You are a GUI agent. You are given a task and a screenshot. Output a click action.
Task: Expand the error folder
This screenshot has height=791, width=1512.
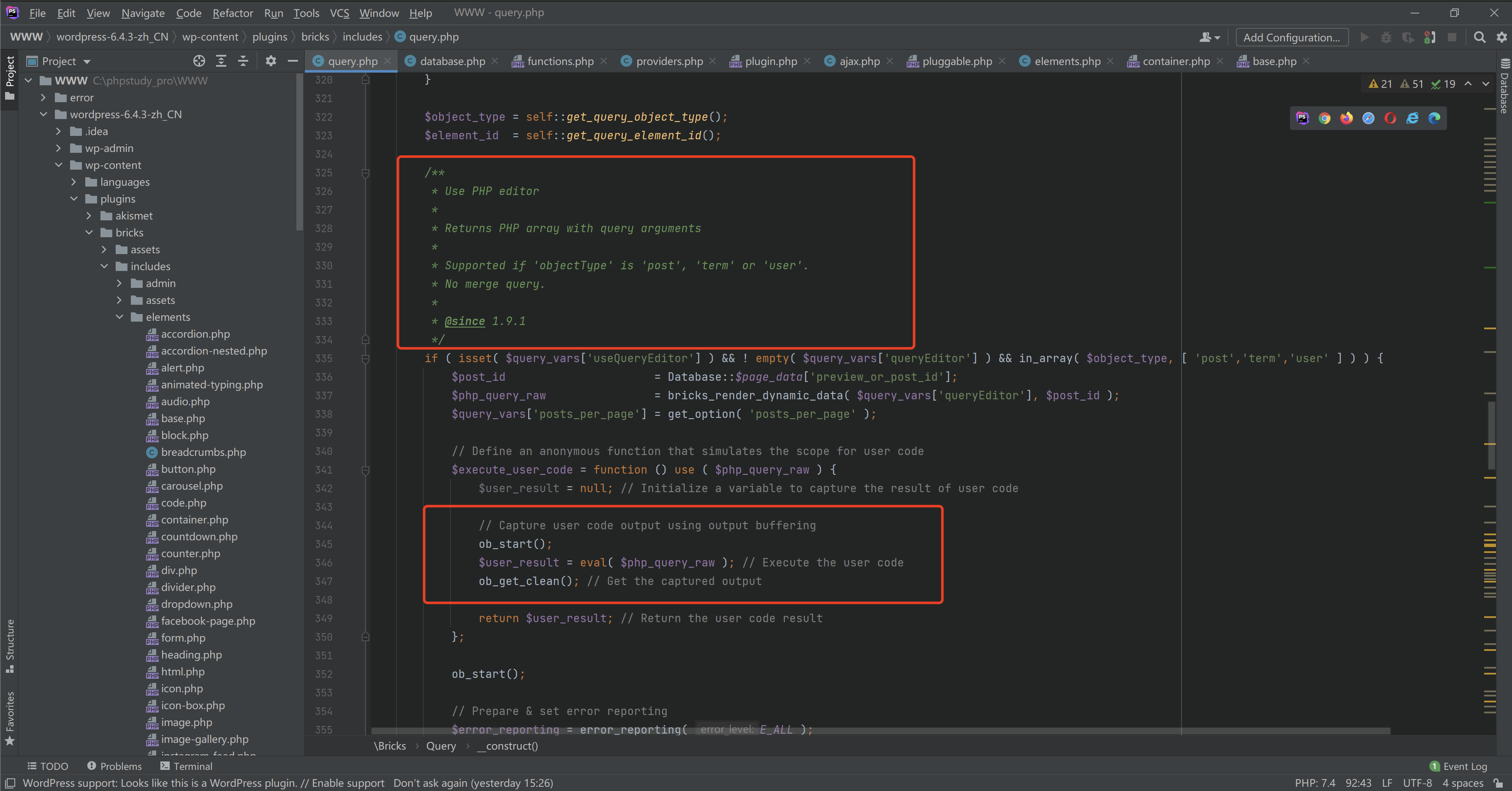43,98
